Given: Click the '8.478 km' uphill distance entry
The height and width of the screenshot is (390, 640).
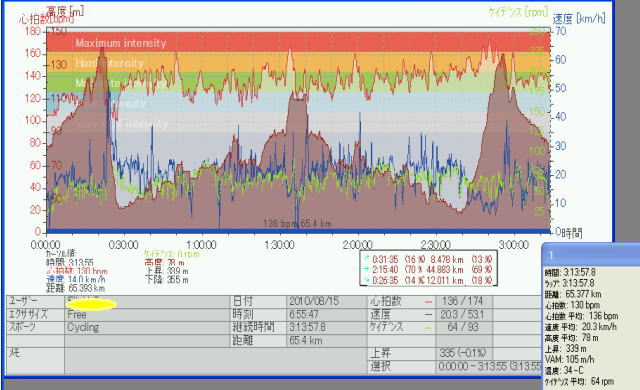Looking at the screenshot, I should click(447, 259).
